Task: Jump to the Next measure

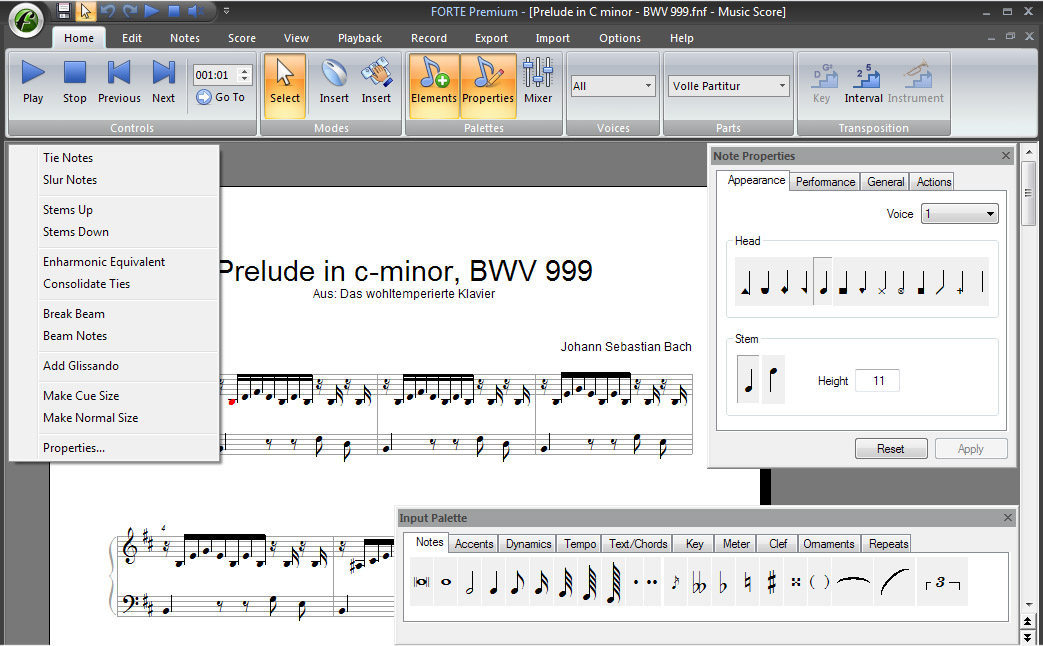Action: tap(163, 82)
